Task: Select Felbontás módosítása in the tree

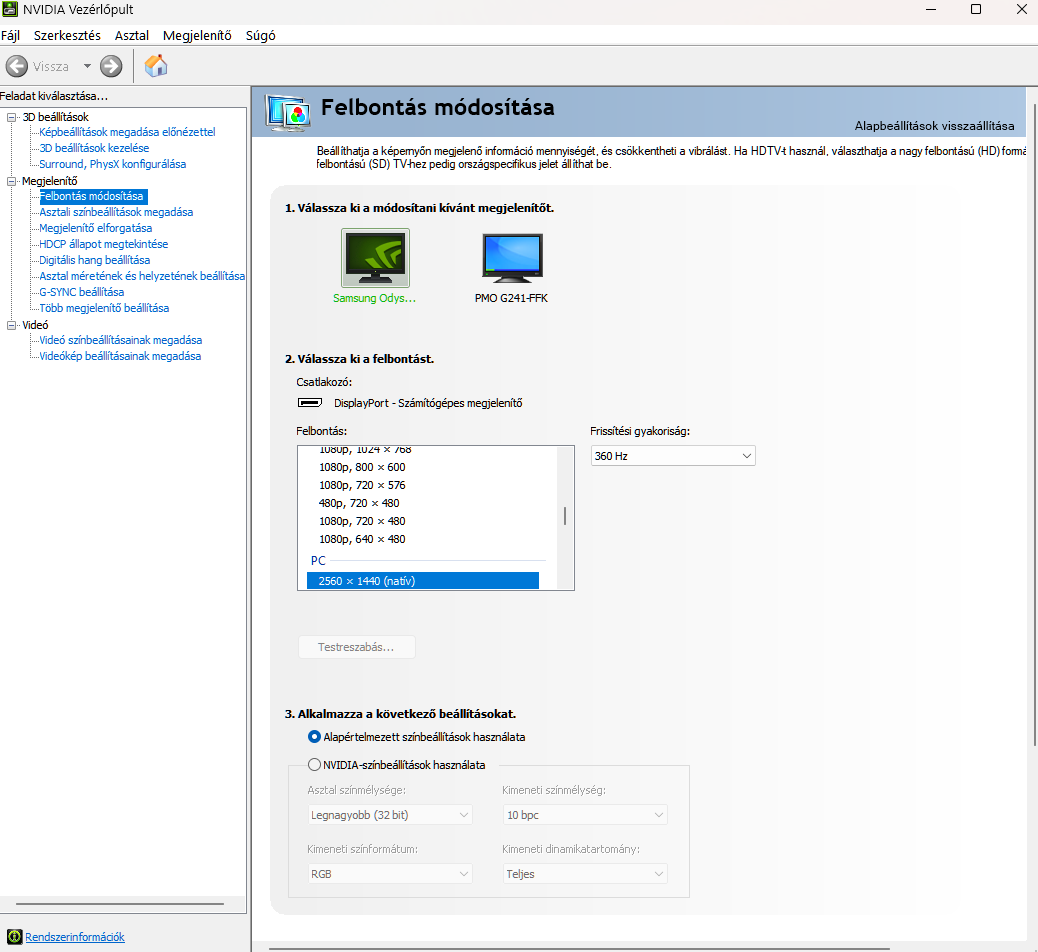Action: coord(93,197)
